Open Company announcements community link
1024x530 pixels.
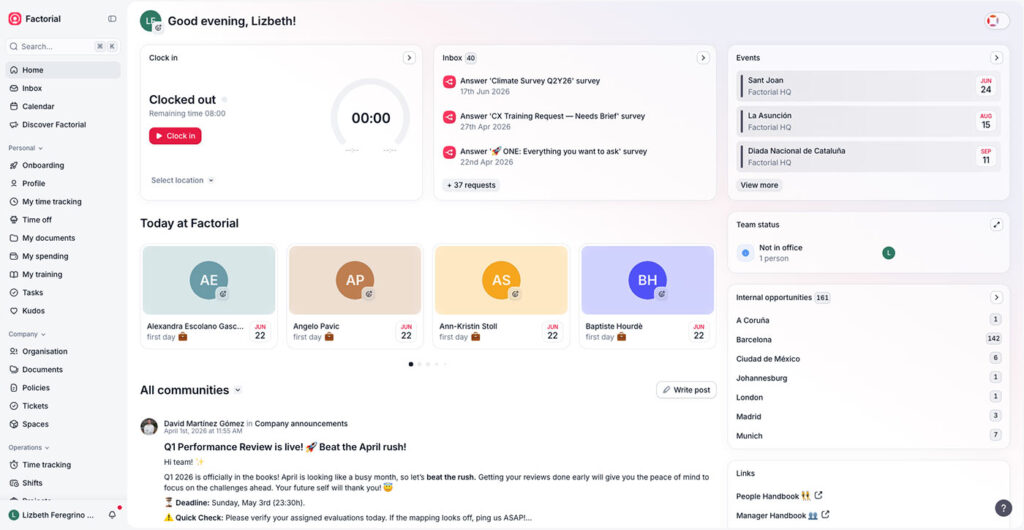301,424
